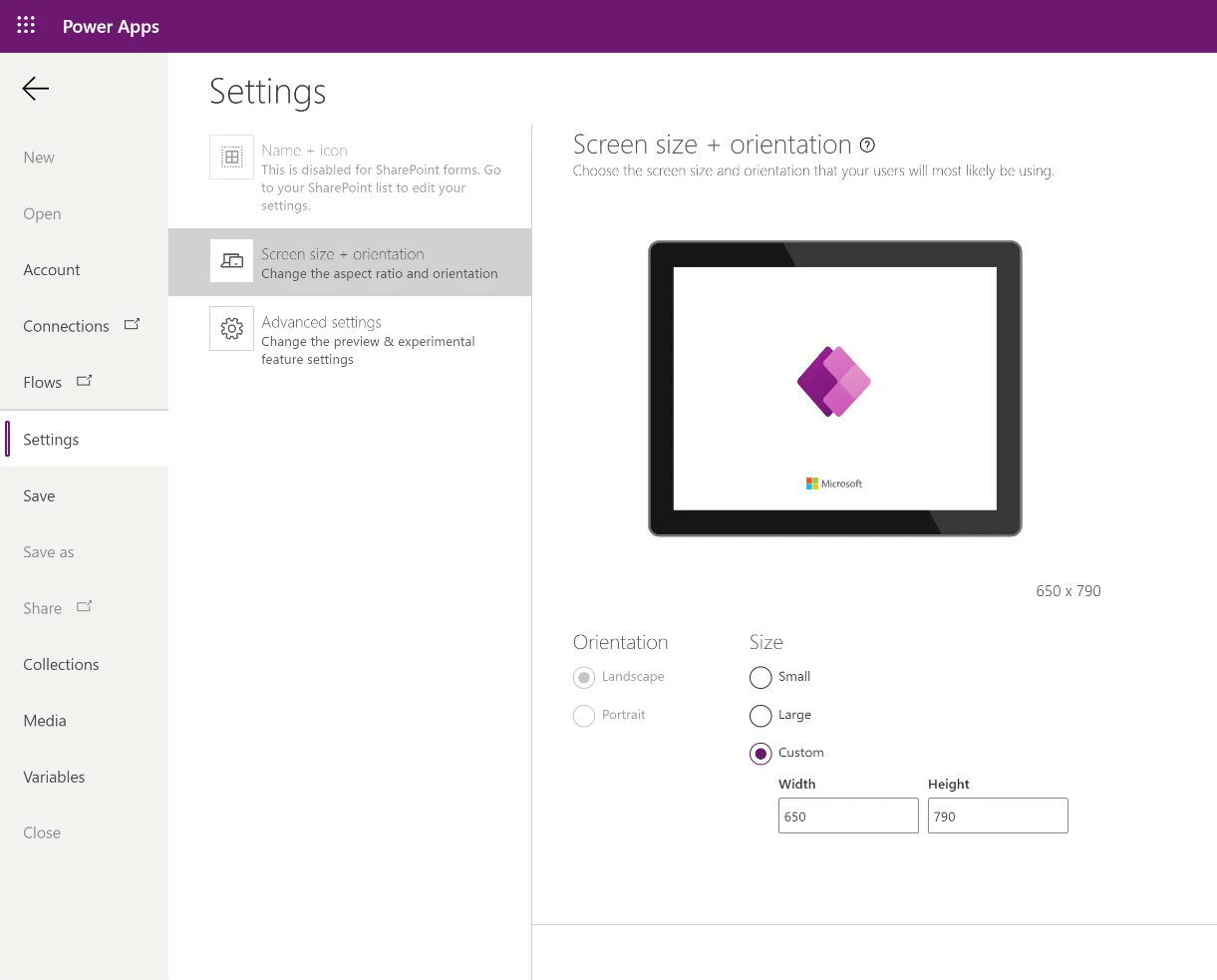Click Close at the bottom of the sidebar
The height and width of the screenshot is (980, 1217).
(41, 832)
